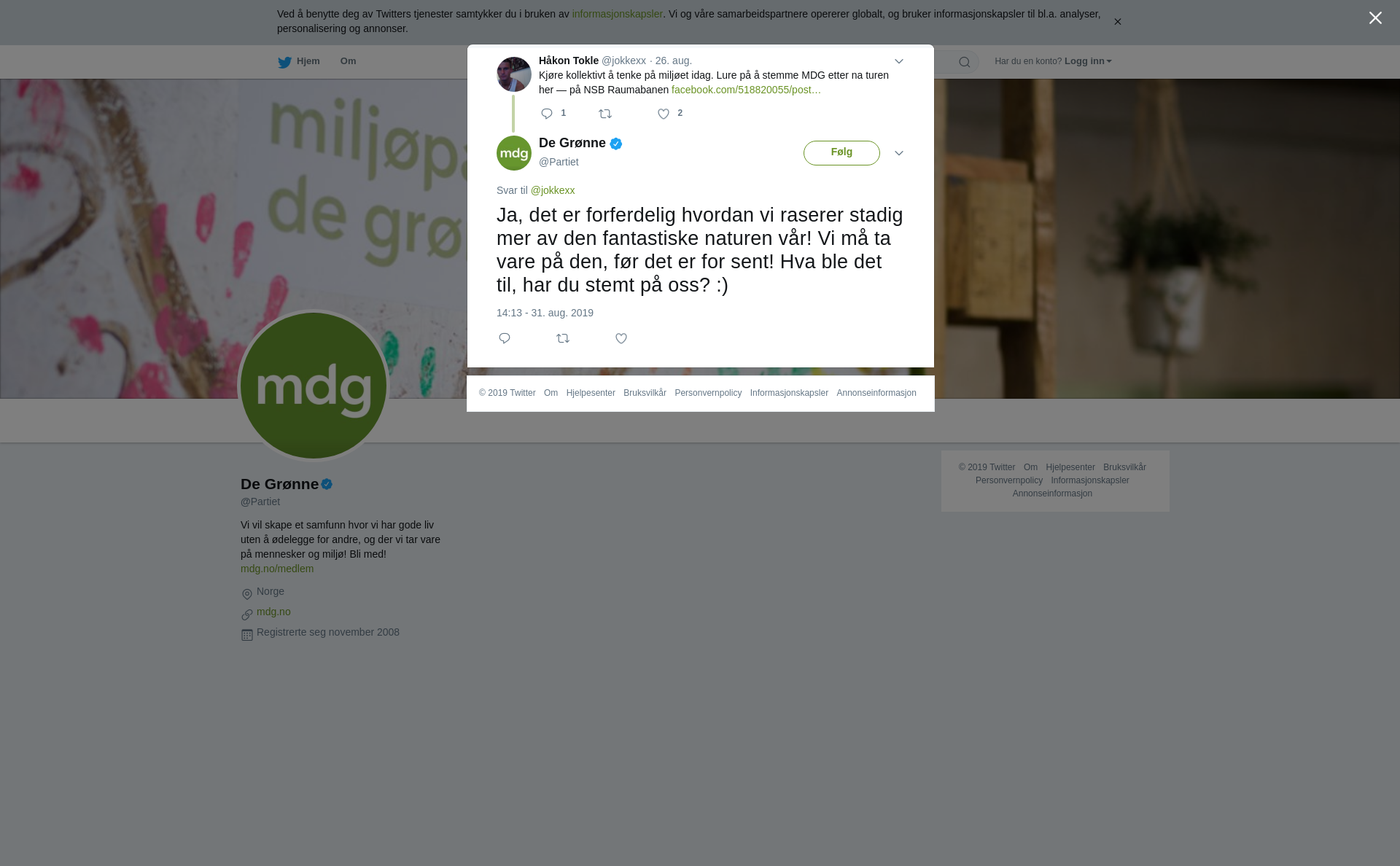Expand options chevron on Håkon's tweet
The image size is (1400, 866).
click(899, 61)
